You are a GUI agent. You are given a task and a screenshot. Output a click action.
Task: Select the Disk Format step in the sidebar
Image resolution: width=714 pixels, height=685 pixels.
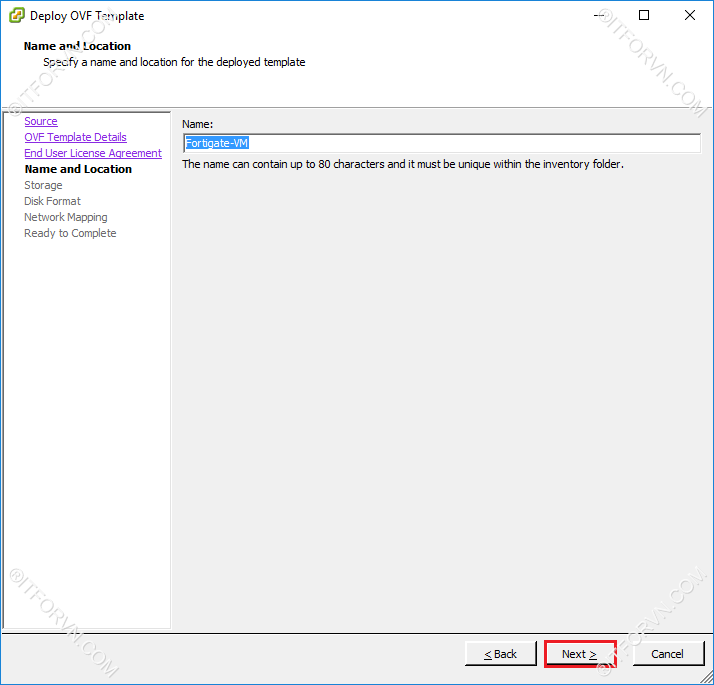(x=52, y=201)
